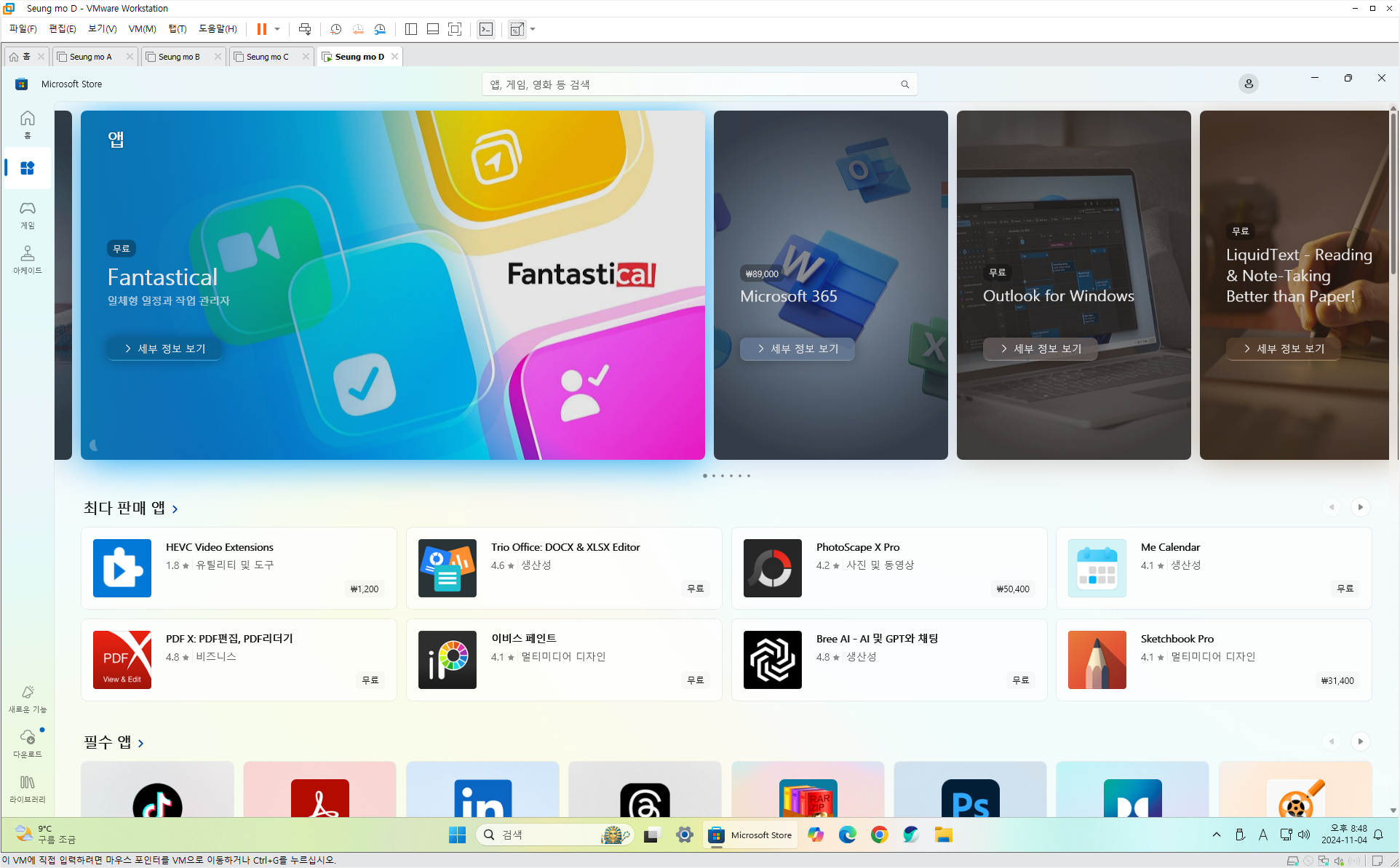Select the first carousel page dot

tap(704, 476)
